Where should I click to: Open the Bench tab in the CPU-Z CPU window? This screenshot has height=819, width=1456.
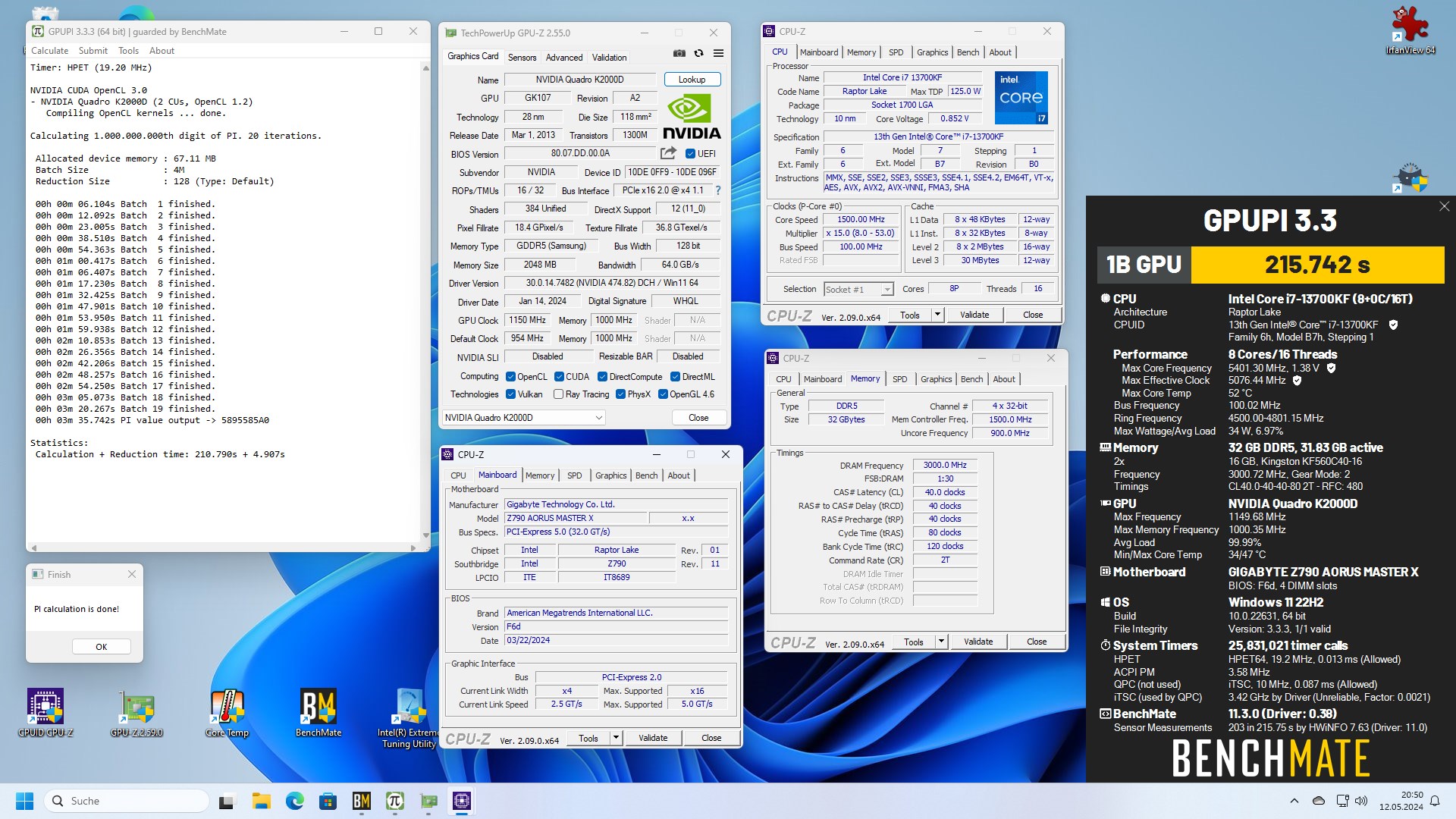coord(968,52)
